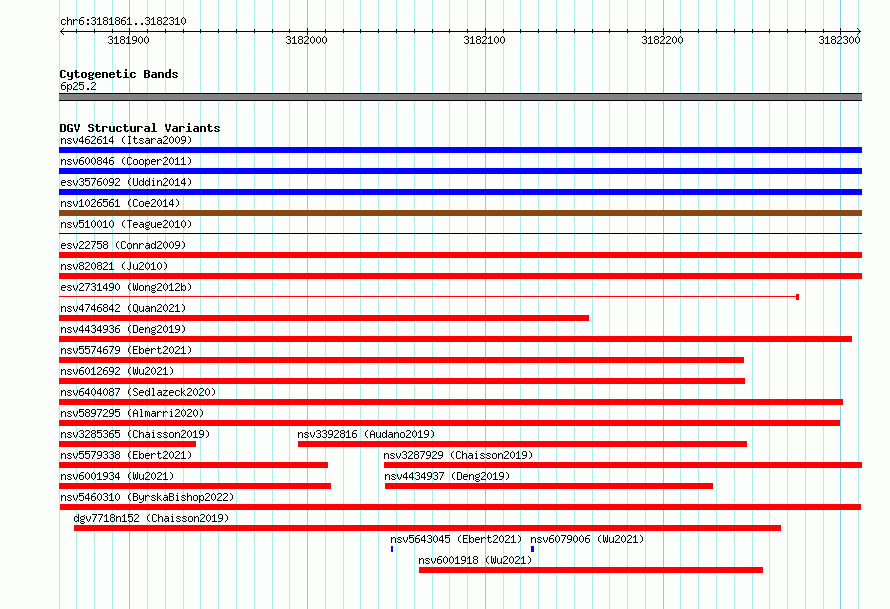The width and height of the screenshot is (890, 609).
Task: Click the 3182300 ruler position label
Action: [839, 40]
